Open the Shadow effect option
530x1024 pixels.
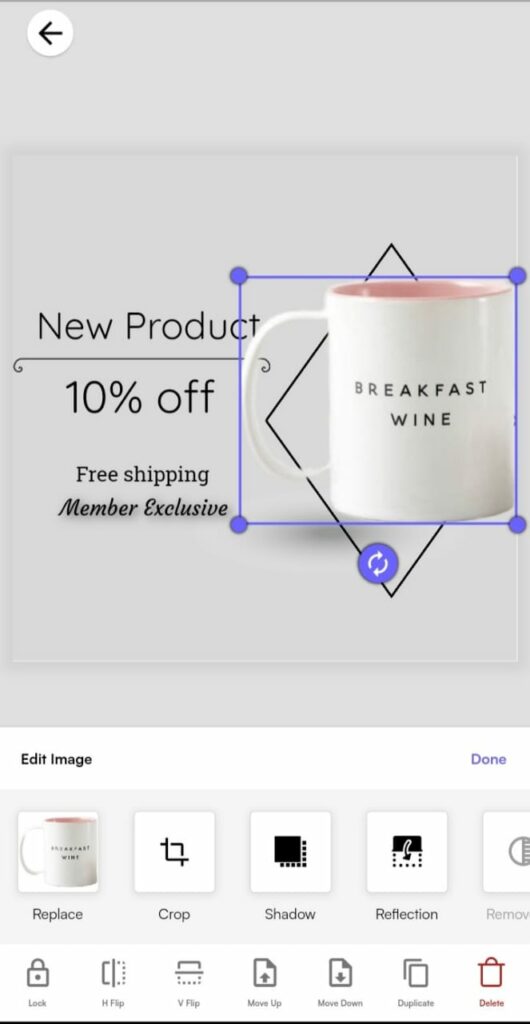(290, 852)
